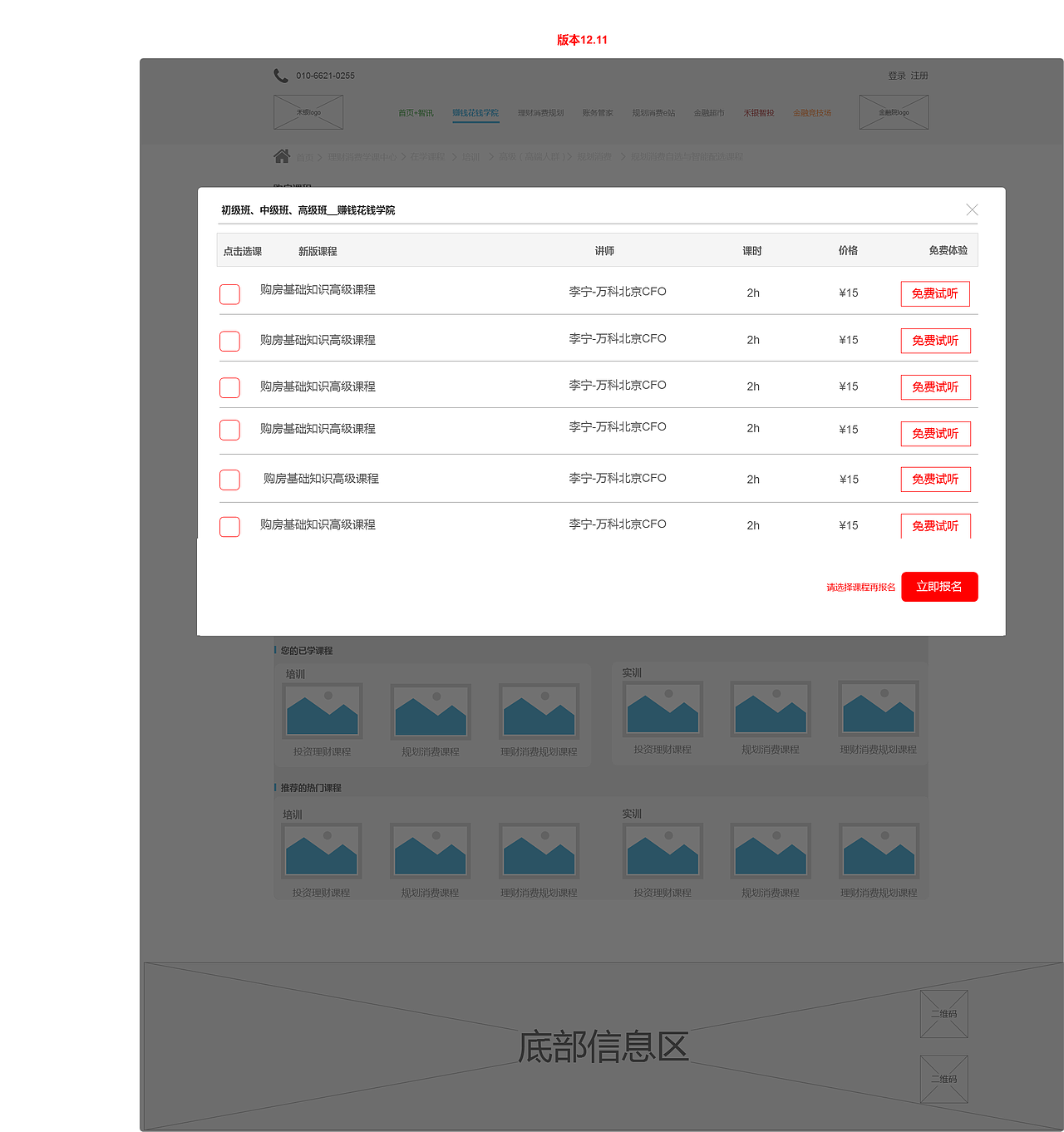
Task: Click the 金融院logo placeholder top right
Action: 894,111
